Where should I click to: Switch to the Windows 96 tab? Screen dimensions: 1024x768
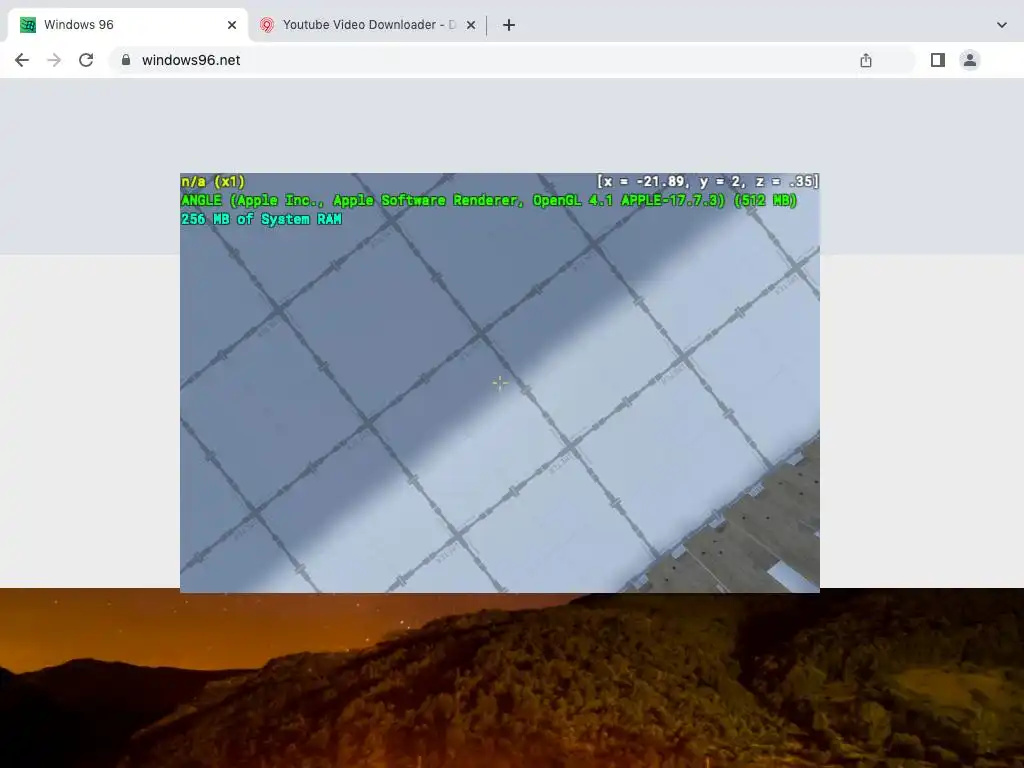(x=128, y=25)
